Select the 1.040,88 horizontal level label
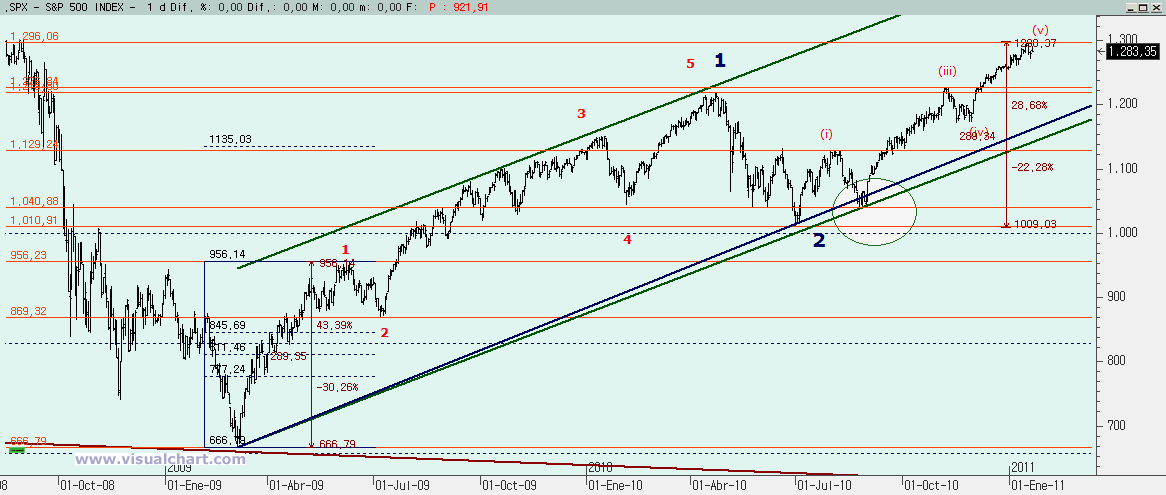Screen dimensions: 1166x495 pos(34,201)
